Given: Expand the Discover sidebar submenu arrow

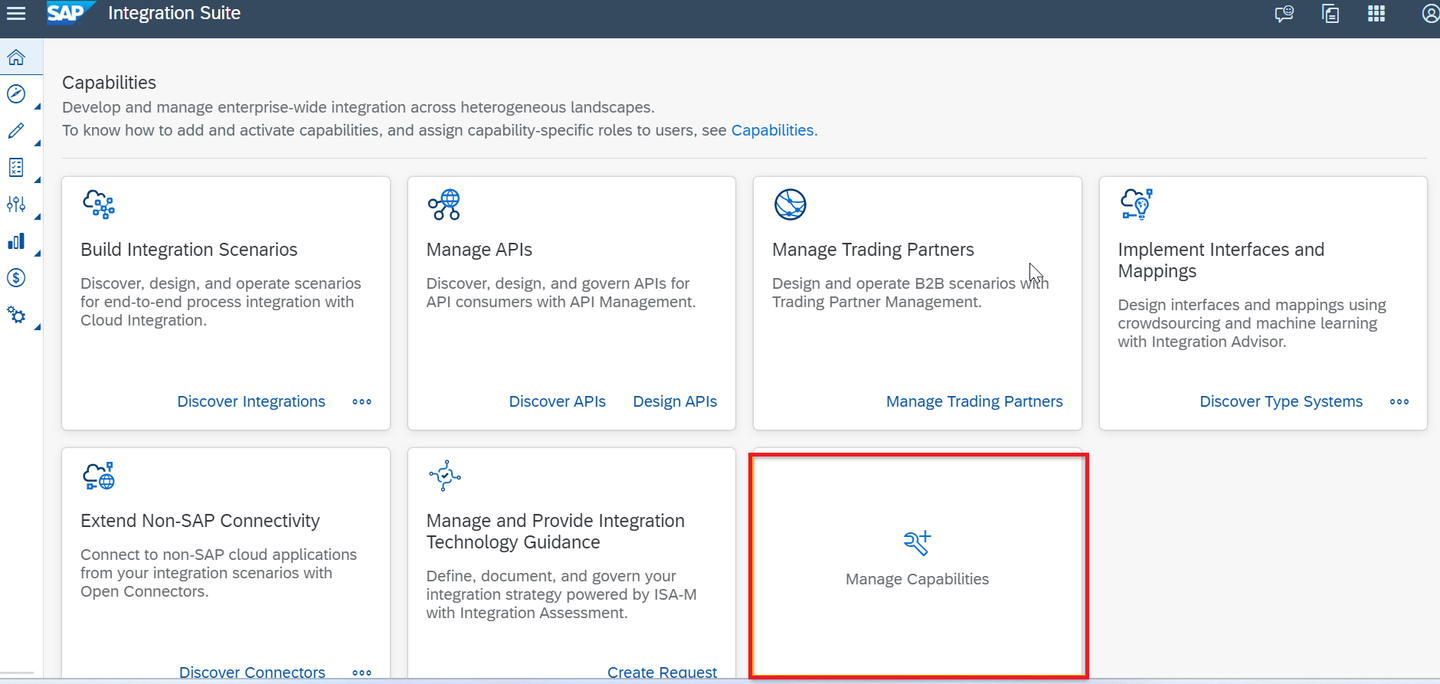Looking at the screenshot, I should pos(38,107).
